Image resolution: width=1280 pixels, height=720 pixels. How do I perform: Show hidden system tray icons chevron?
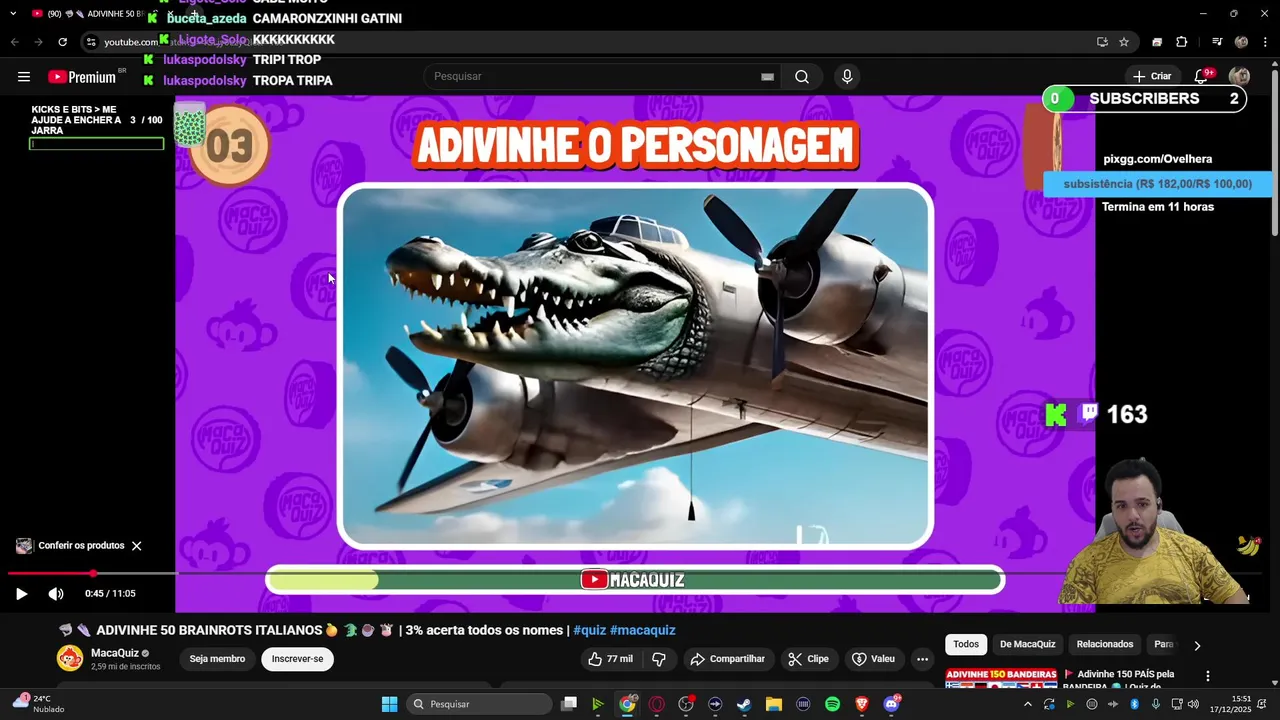[x=1027, y=704]
